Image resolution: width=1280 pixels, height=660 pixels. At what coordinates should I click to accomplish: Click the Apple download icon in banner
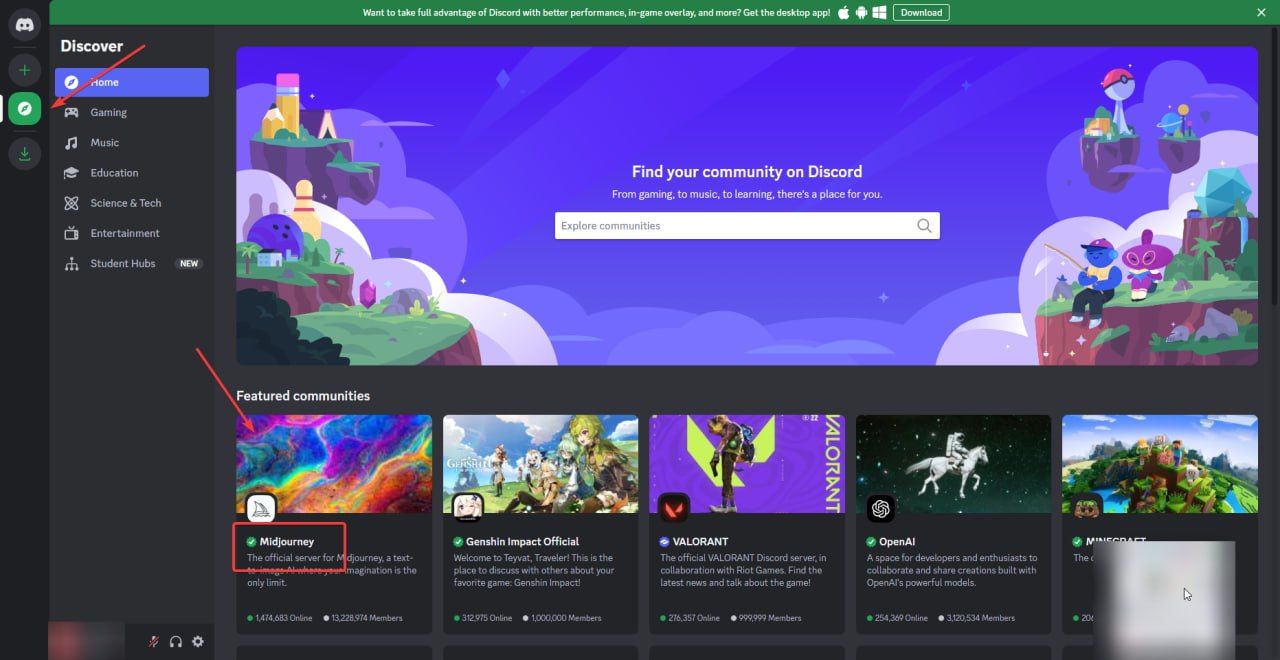pyautogui.click(x=843, y=12)
